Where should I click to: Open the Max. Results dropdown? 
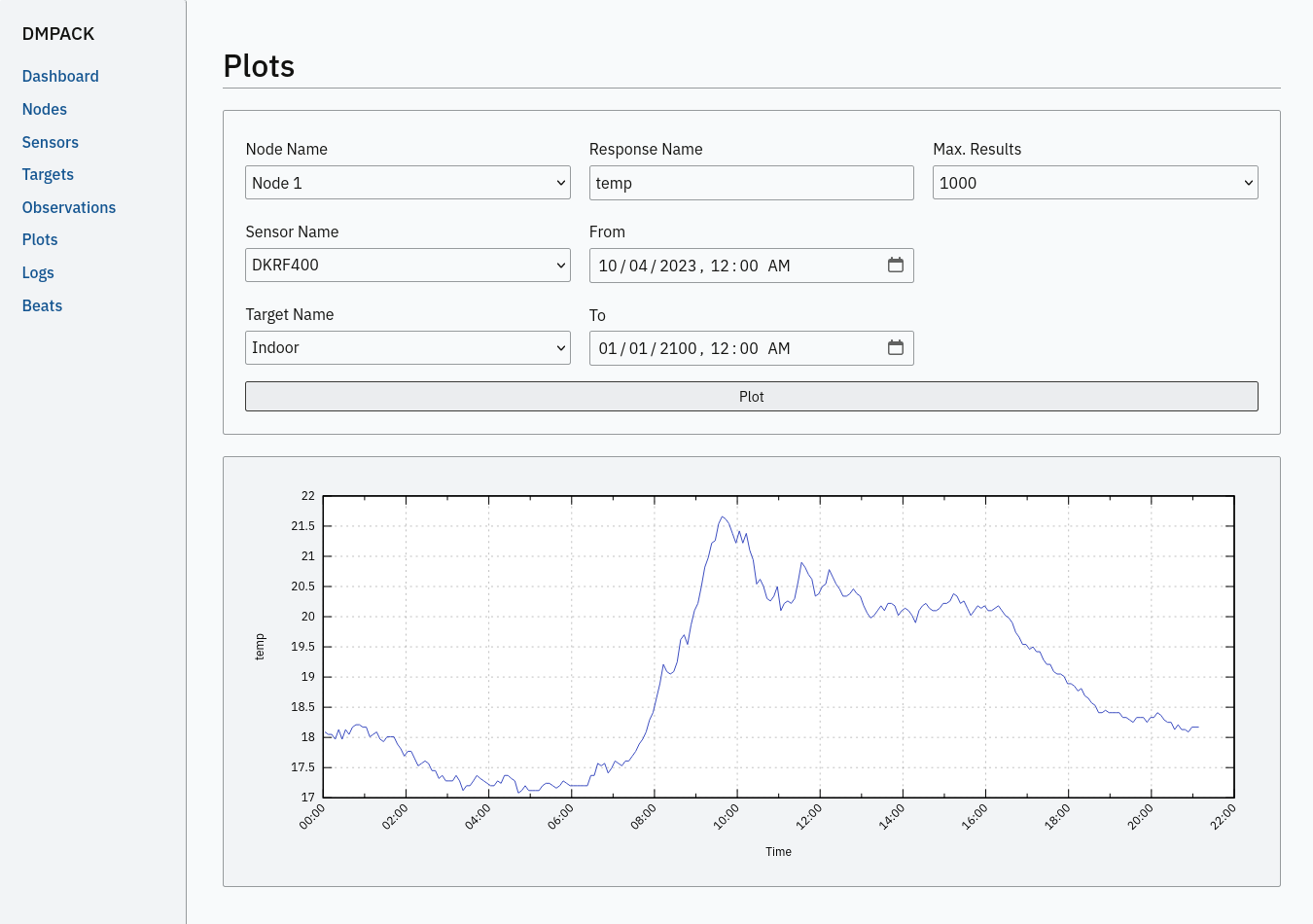pos(1094,183)
